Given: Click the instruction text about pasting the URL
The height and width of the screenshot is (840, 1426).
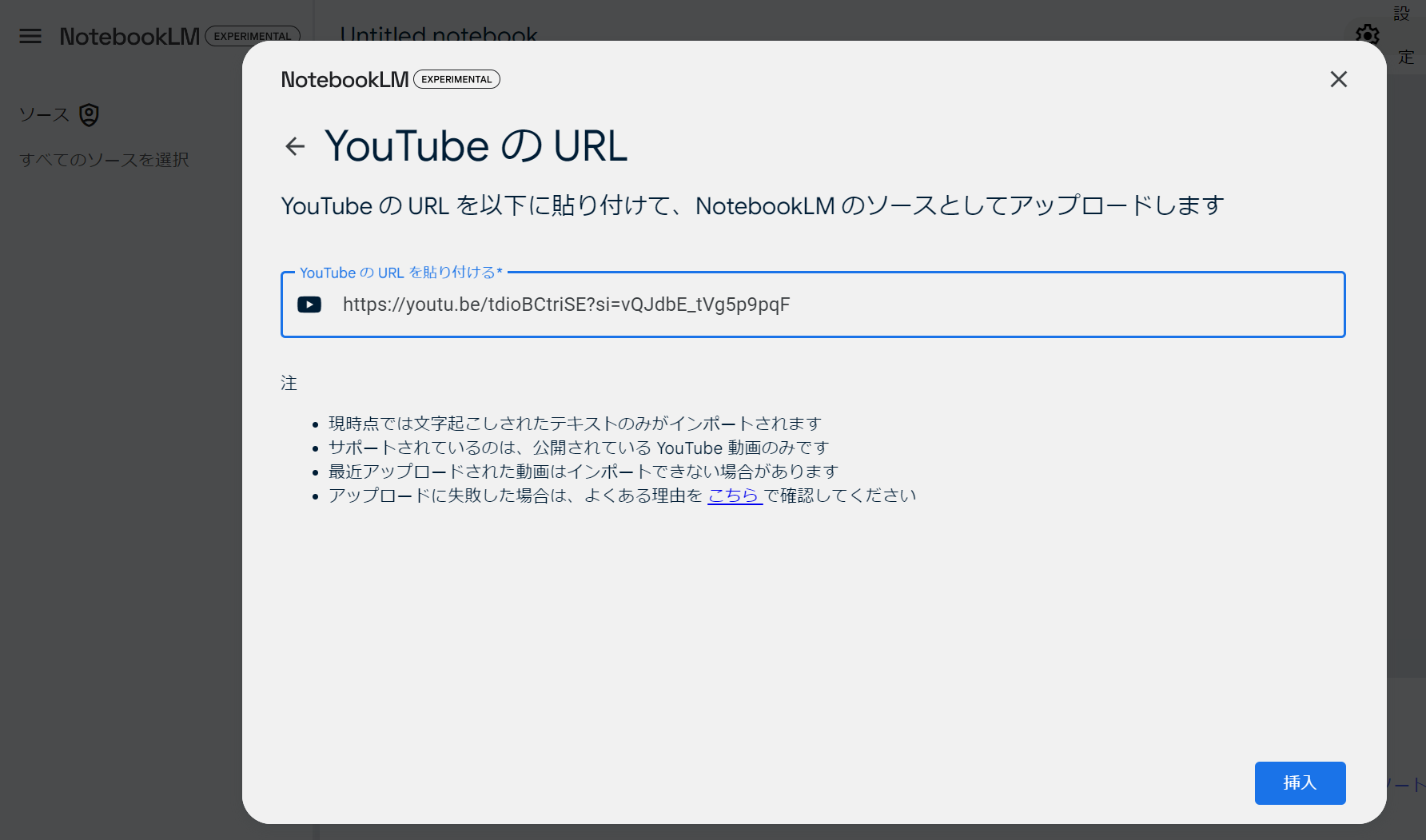Looking at the screenshot, I should click(x=752, y=206).
